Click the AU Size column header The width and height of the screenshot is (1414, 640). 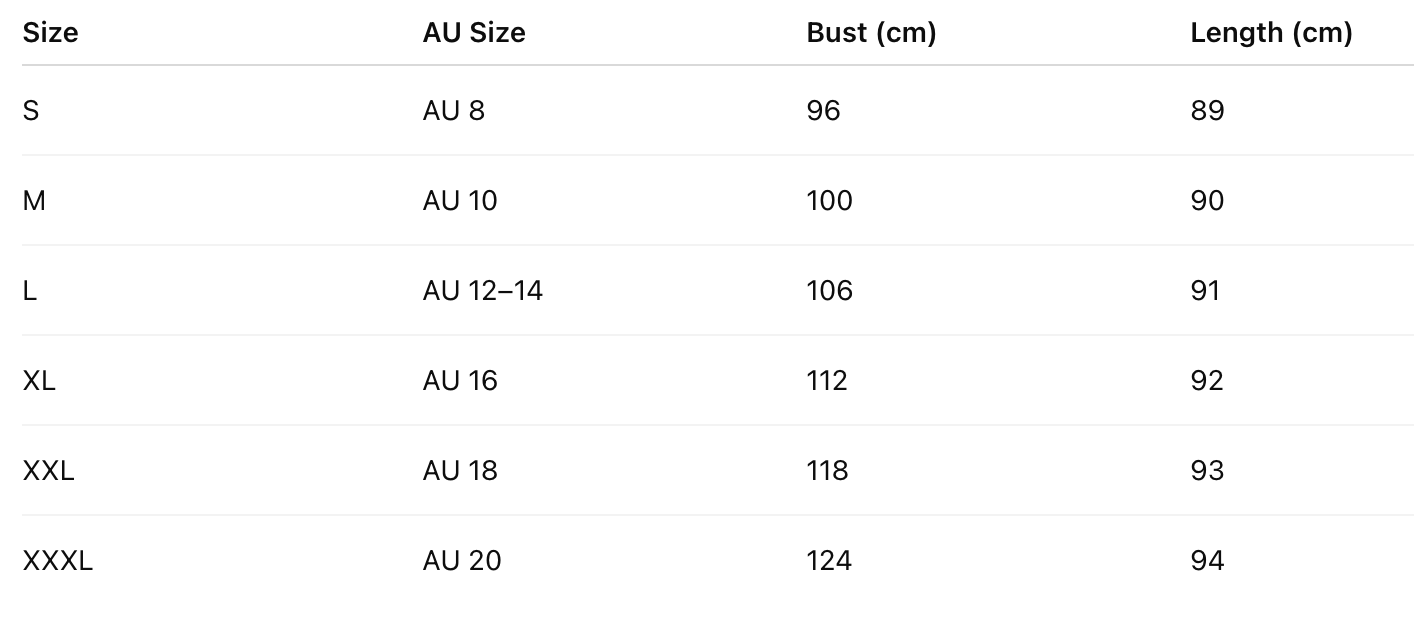tap(473, 33)
